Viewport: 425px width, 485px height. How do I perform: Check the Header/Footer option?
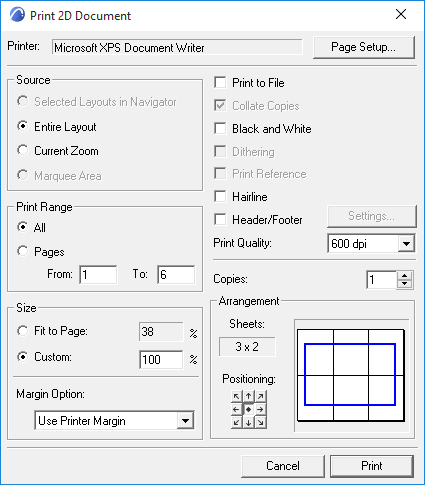220,219
